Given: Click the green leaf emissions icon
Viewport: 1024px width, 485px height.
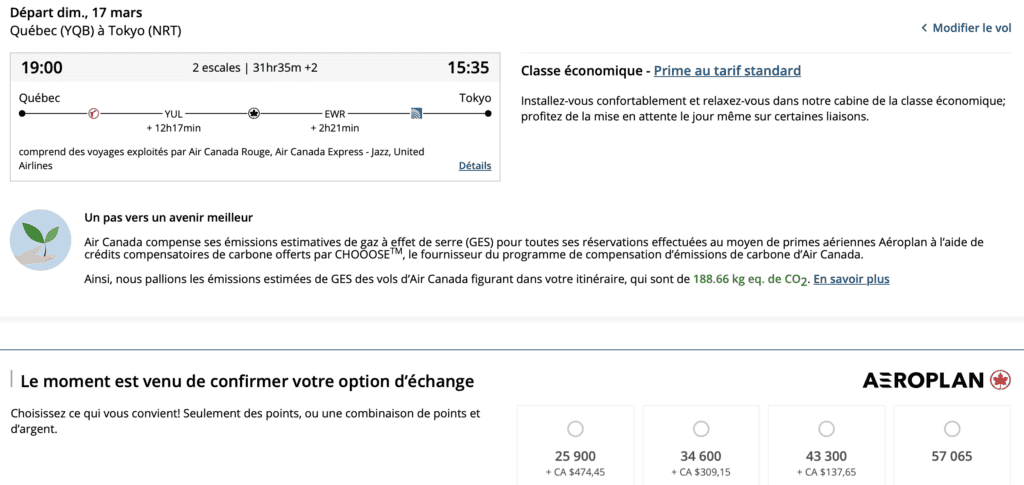Looking at the screenshot, I should point(39,240).
